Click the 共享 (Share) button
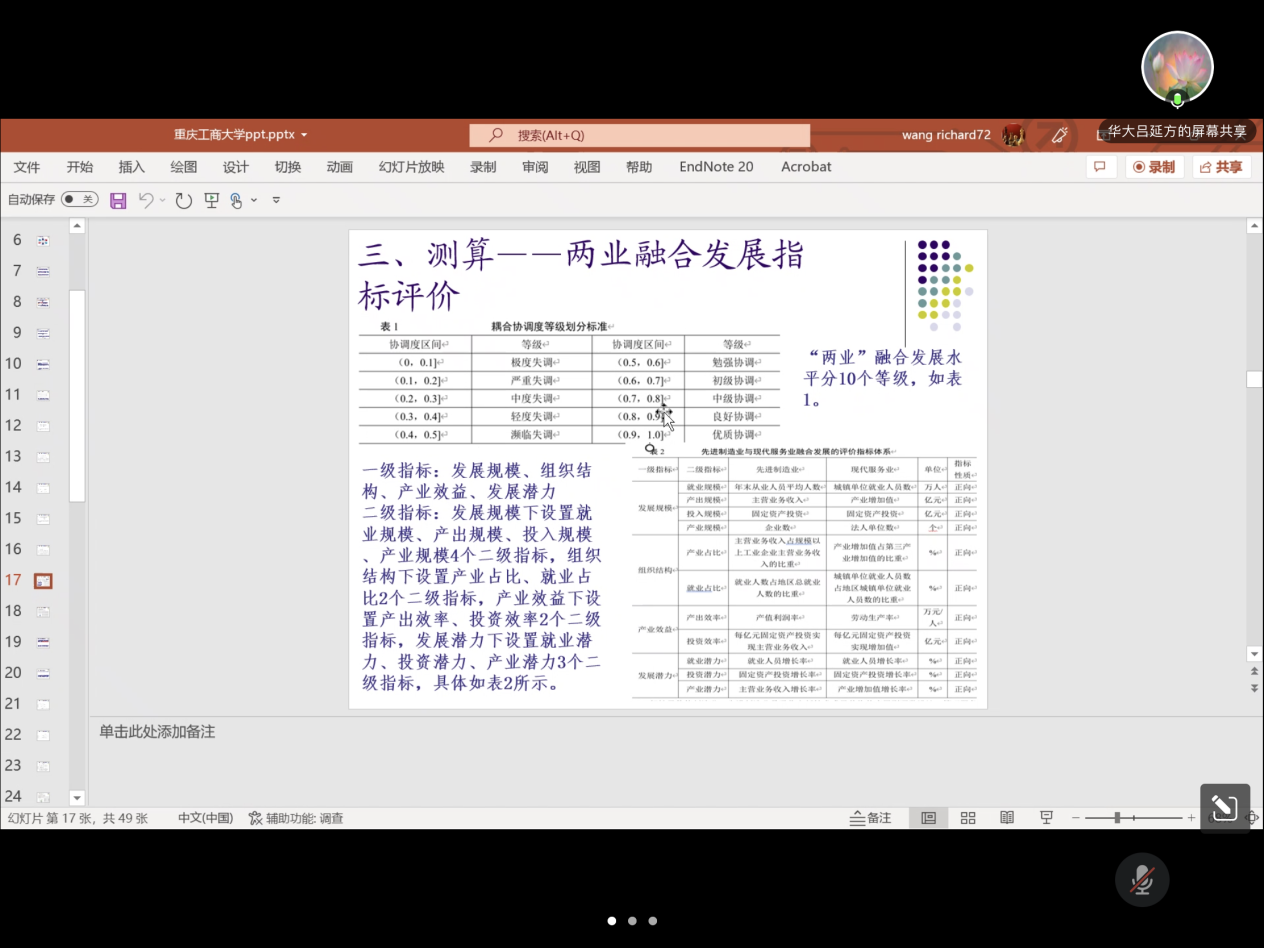The height and width of the screenshot is (948, 1264). click(1221, 167)
